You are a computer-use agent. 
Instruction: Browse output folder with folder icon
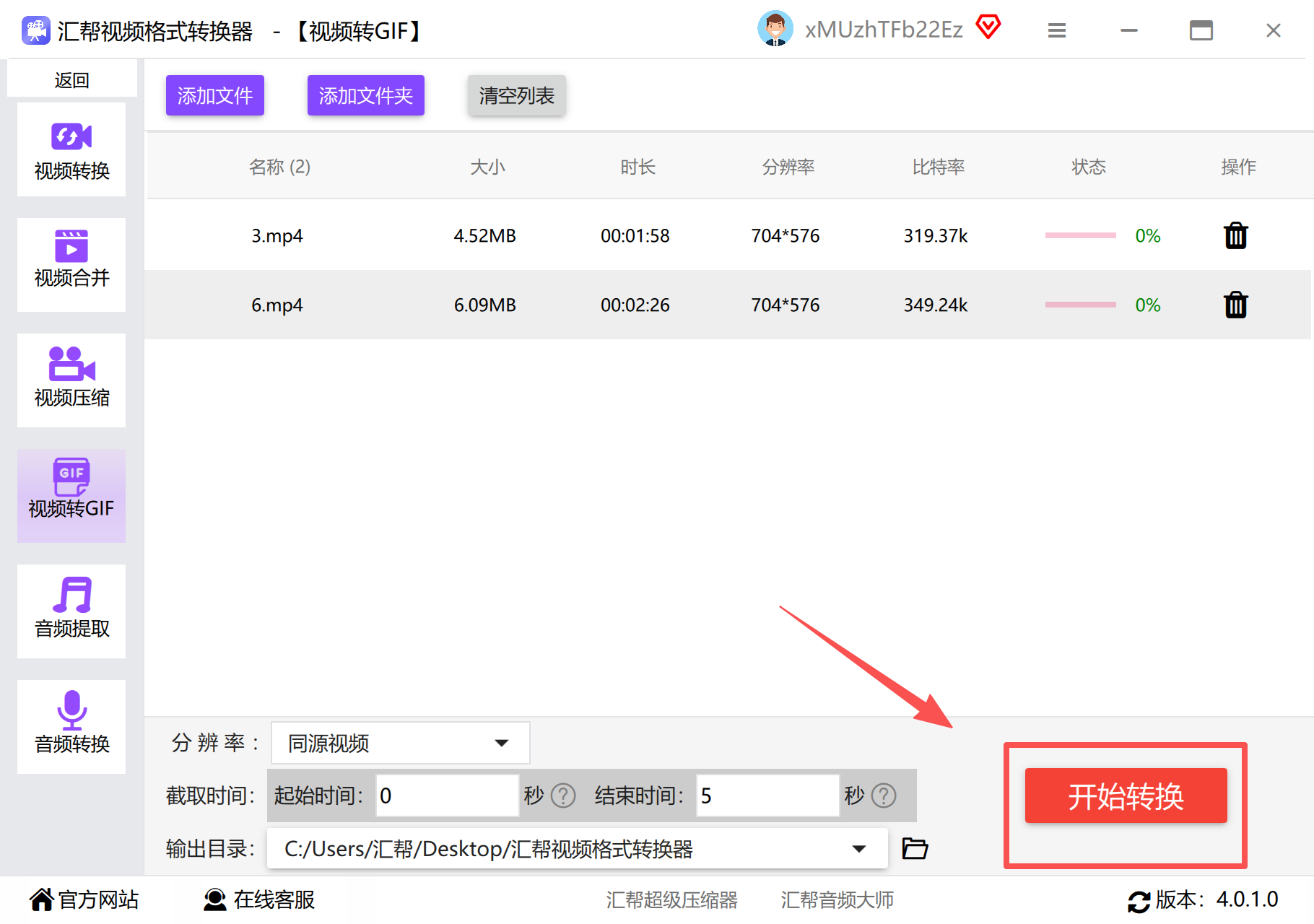(x=915, y=848)
